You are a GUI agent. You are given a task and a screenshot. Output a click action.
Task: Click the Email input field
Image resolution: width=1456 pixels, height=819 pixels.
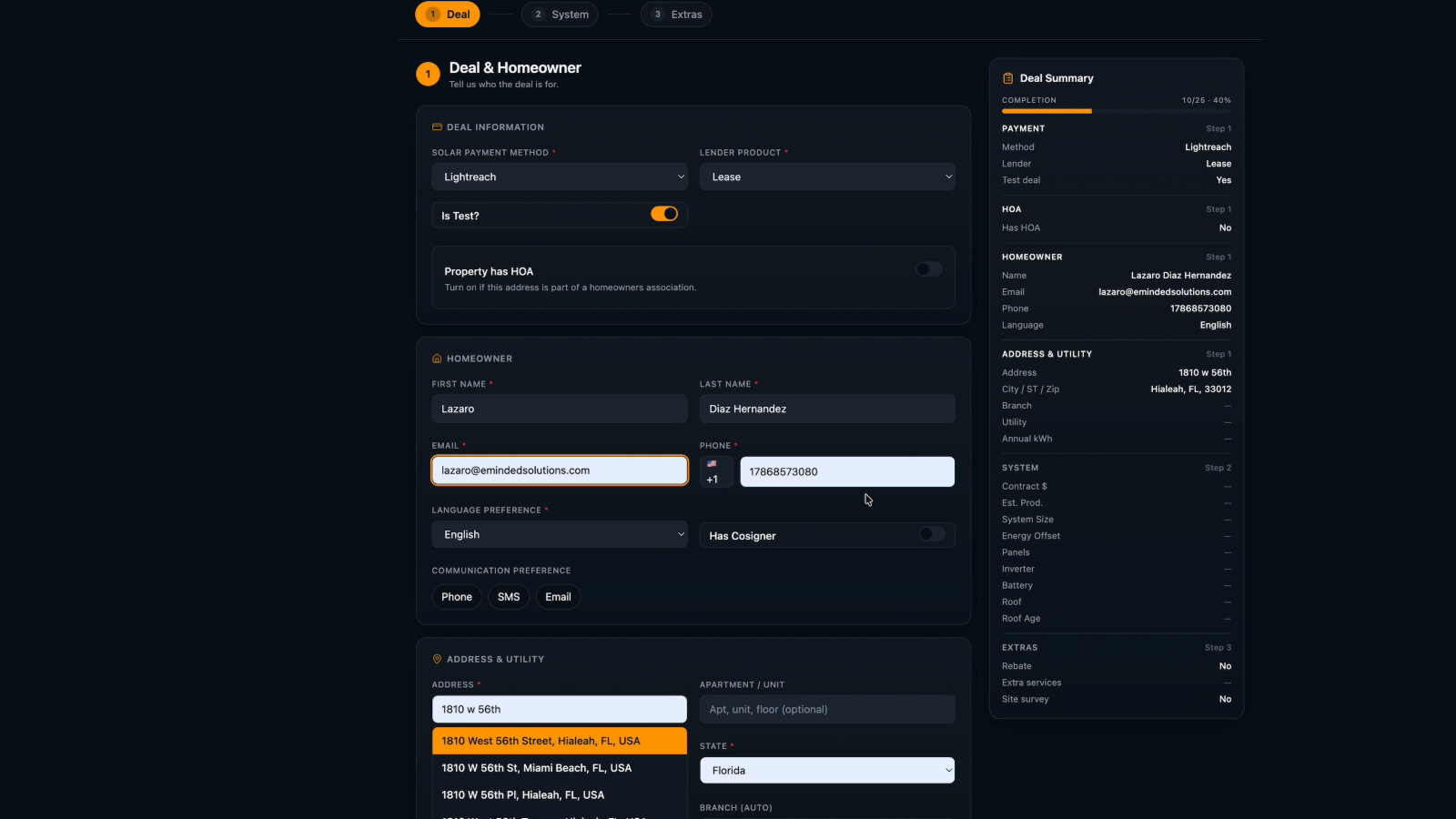click(x=560, y=470)
